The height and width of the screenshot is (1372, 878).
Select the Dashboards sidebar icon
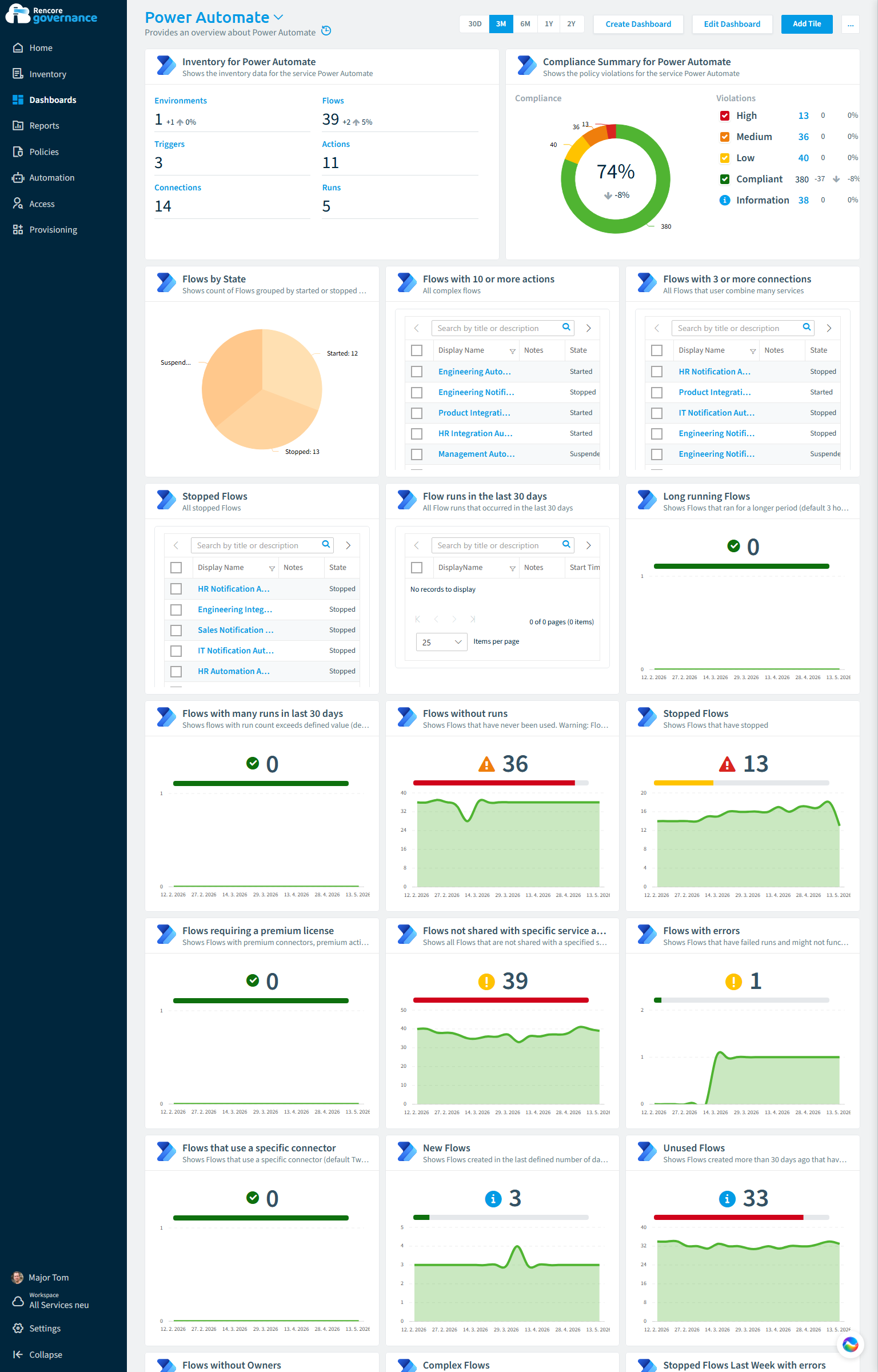pyautogui.click(x=18, y=99)
